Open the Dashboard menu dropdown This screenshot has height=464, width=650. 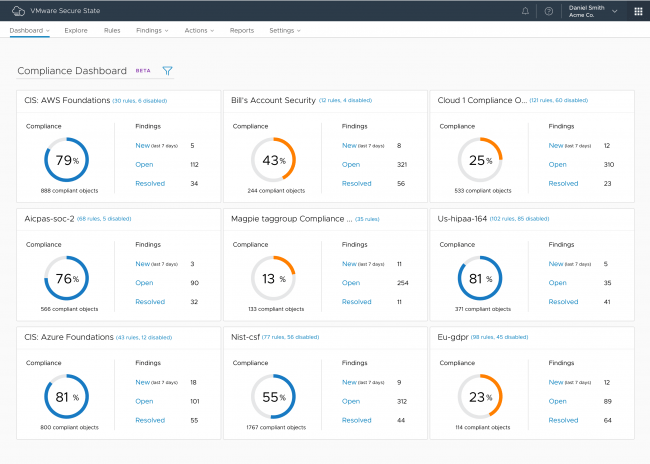point(29,30)
